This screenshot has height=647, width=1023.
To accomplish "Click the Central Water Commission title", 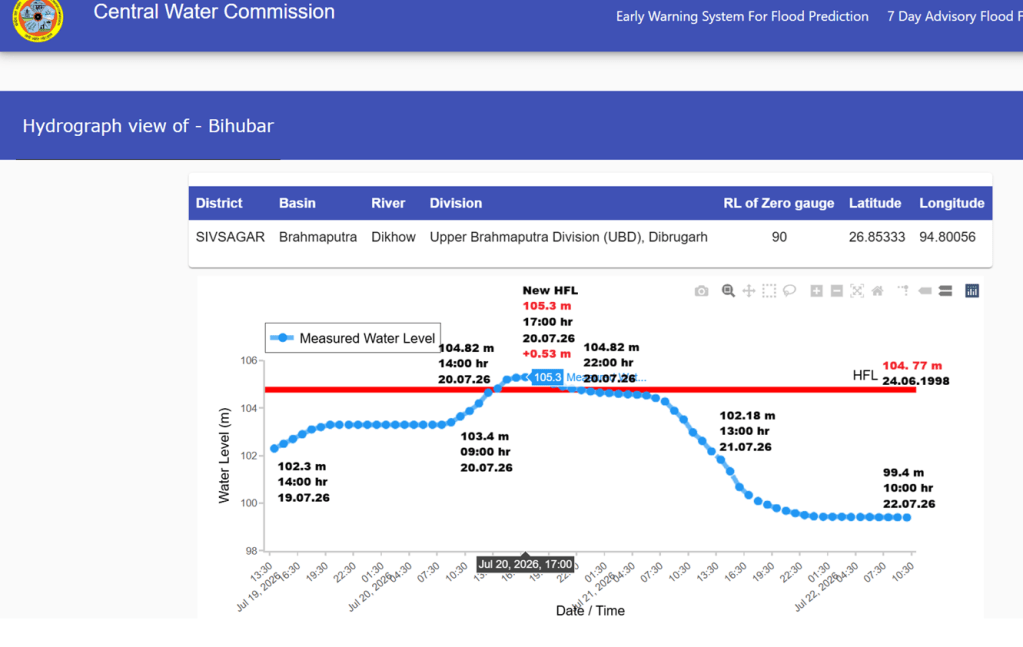I will tap(214, 12).
